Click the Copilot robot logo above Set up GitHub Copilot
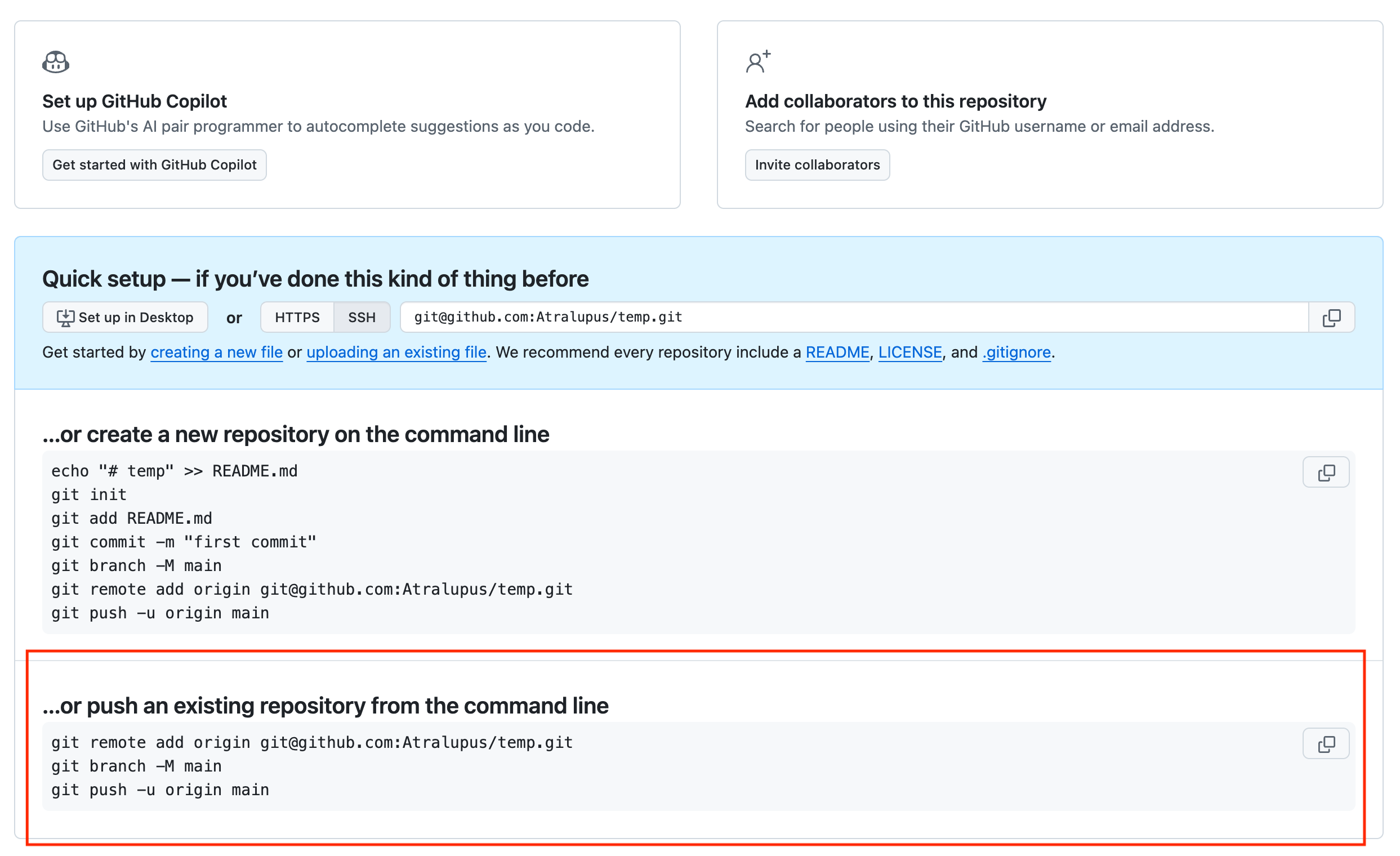The width and height of the screenshot is (1400, 856). [56, 61]
